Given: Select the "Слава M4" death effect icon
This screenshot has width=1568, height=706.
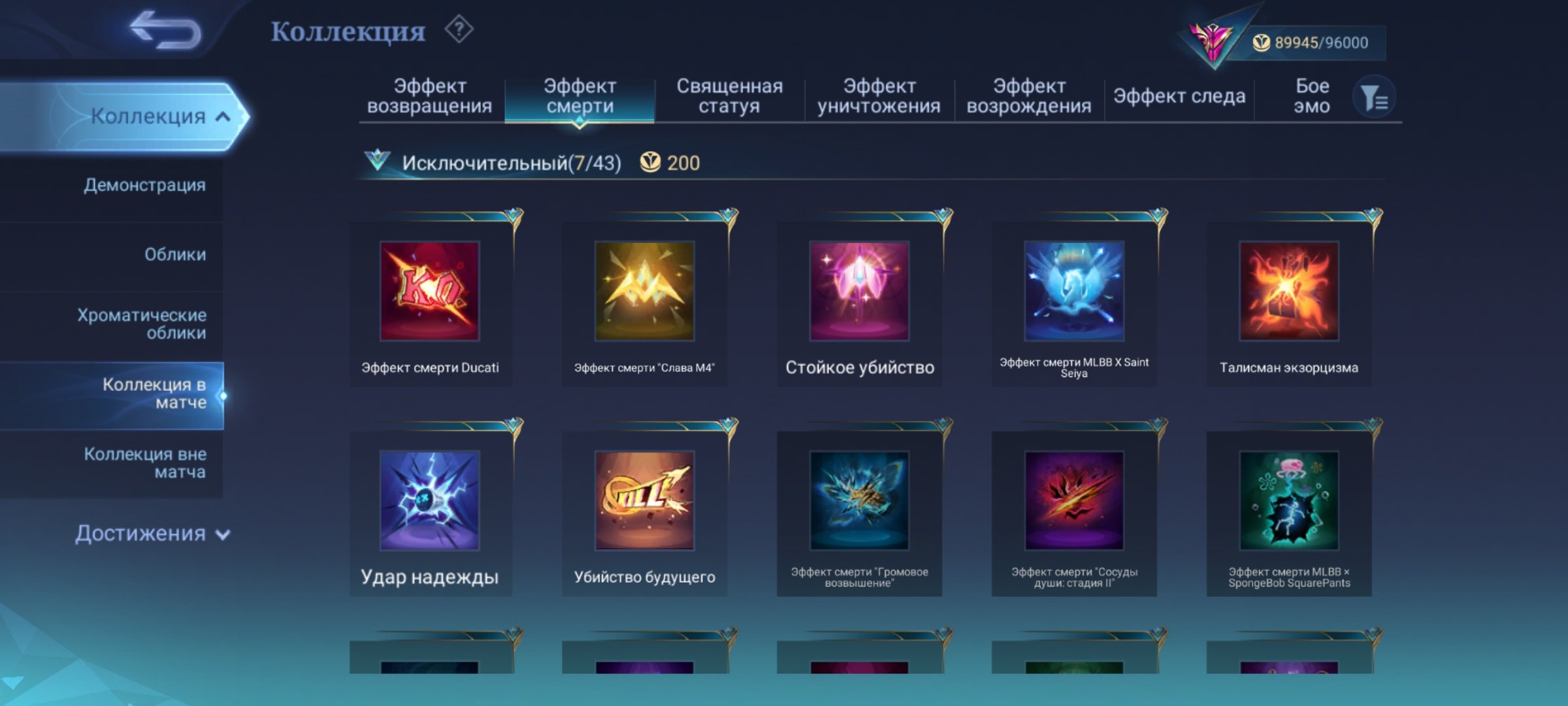Looking at the screenshot, I should (644, 291).
